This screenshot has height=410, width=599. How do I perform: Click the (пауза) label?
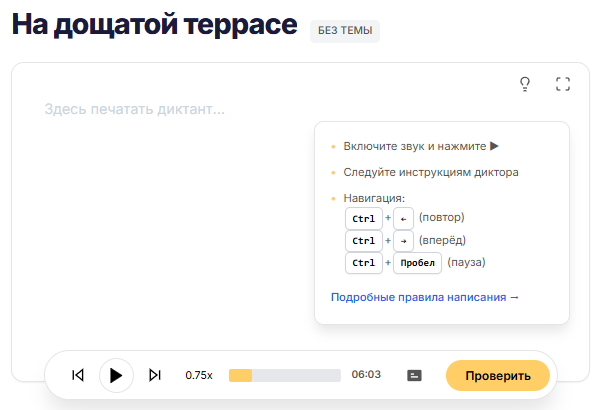tap(466, 263)
